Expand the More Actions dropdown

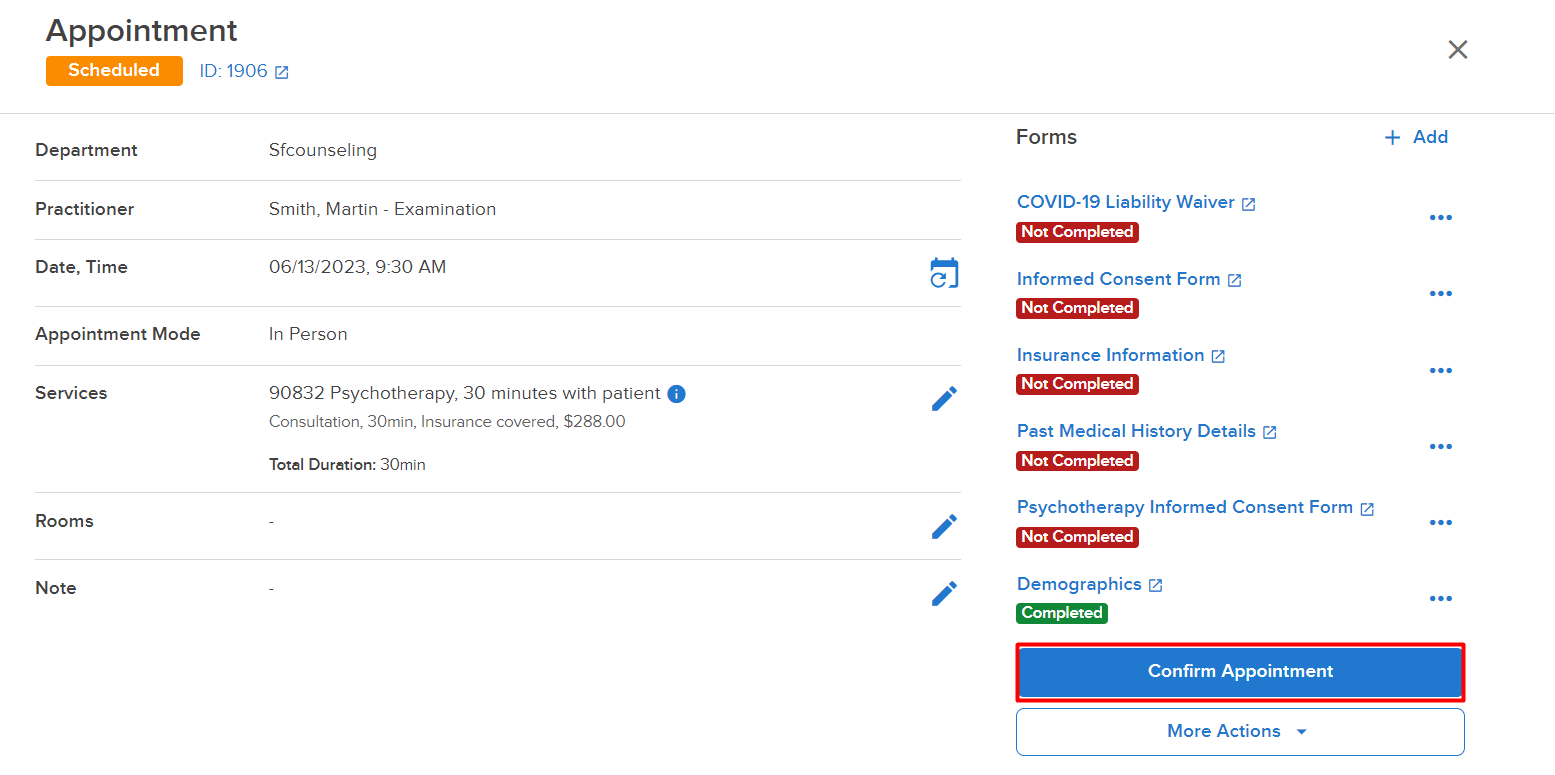pyautogui.click(x=1239, y=731)
